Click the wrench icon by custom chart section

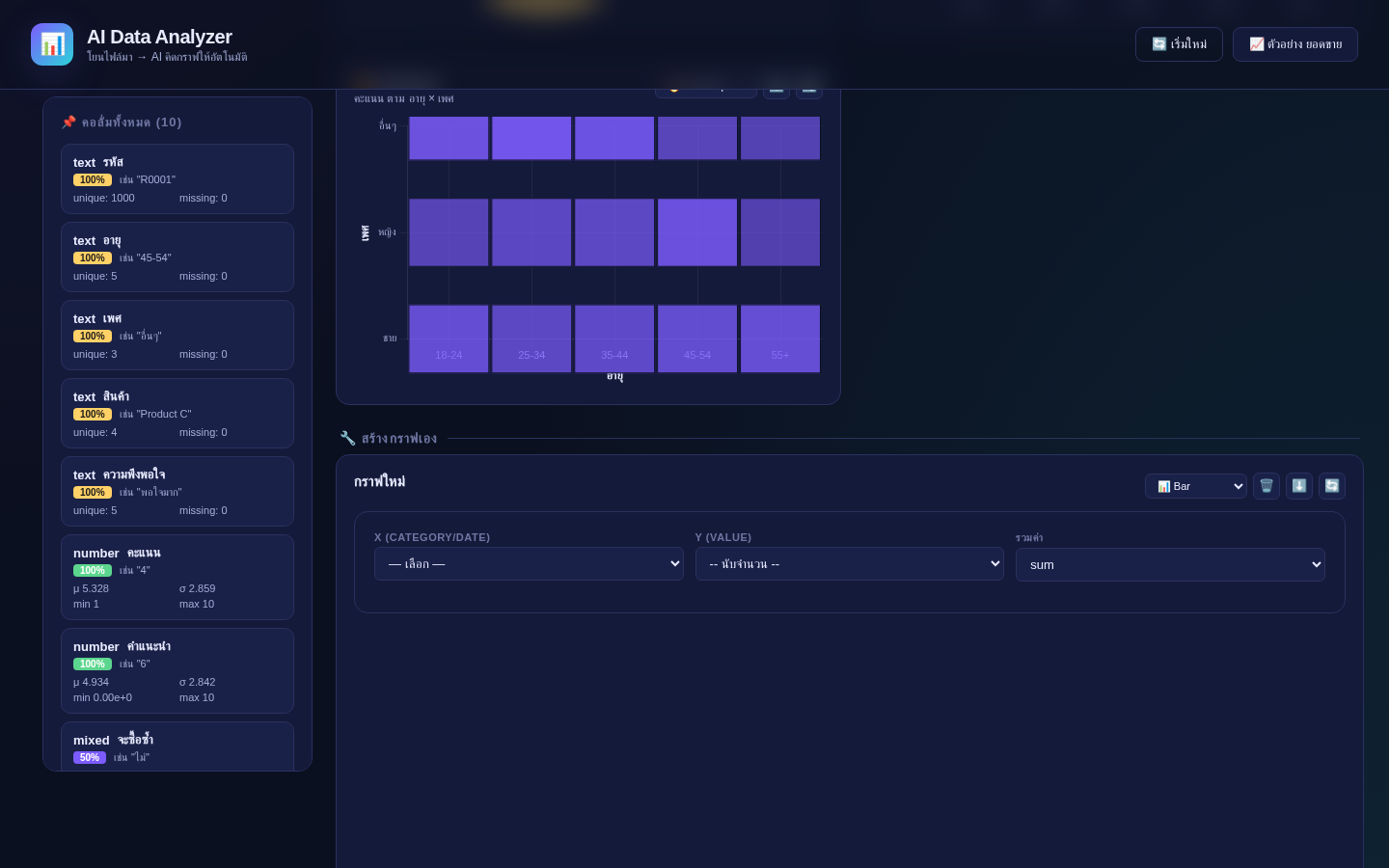click(347, 438)
